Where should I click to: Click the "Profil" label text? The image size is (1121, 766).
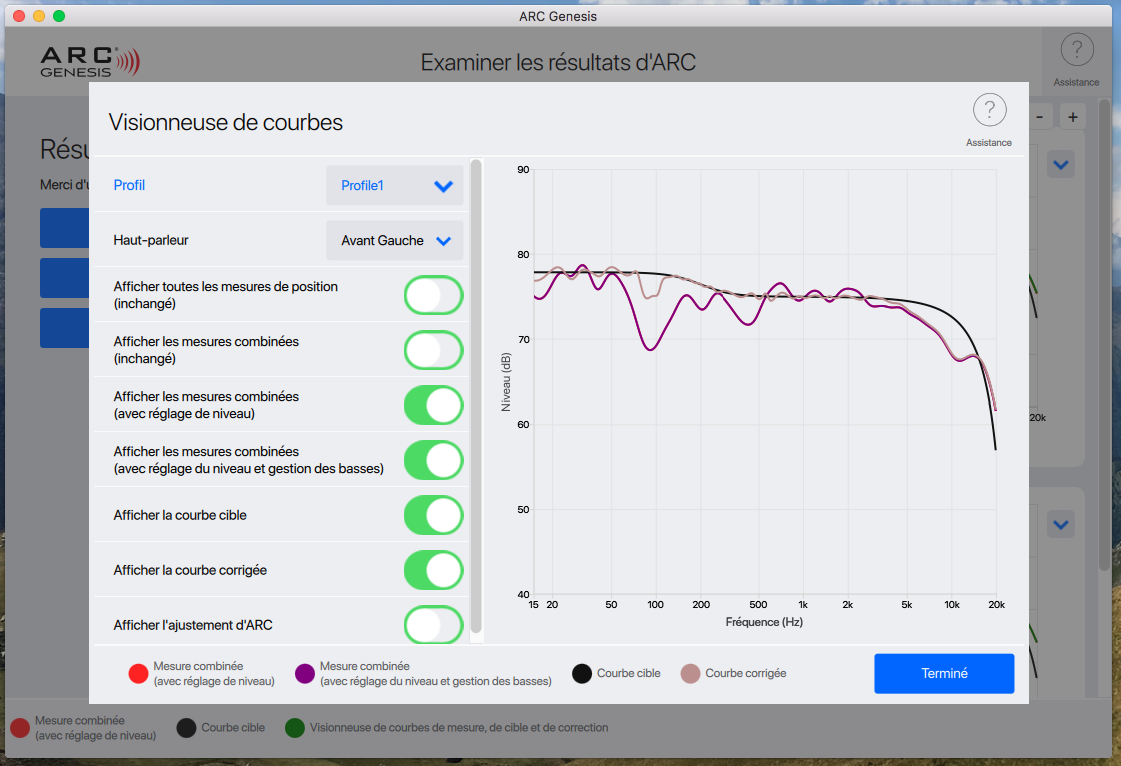pos(129,185)
